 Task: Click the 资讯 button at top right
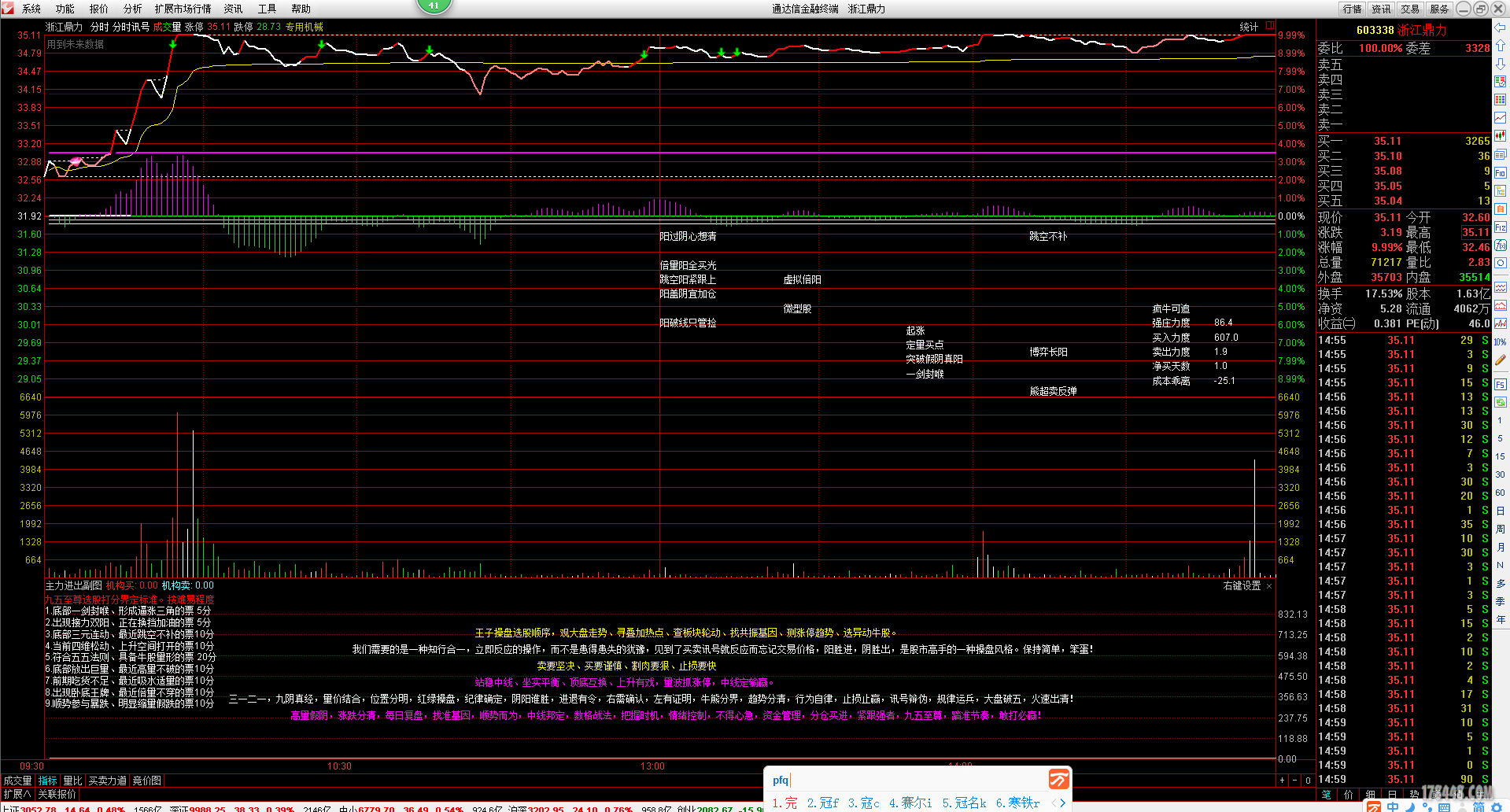tap(1382, 9)
